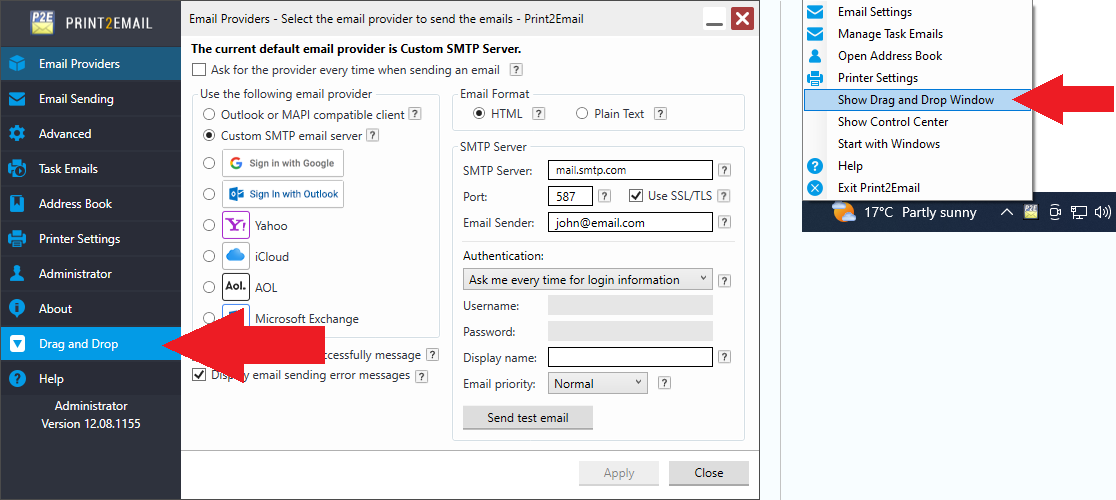Open the Email priority Normal dropdown
The image size is (1116, 500).
pyautogui.click(x=597, y=383)
